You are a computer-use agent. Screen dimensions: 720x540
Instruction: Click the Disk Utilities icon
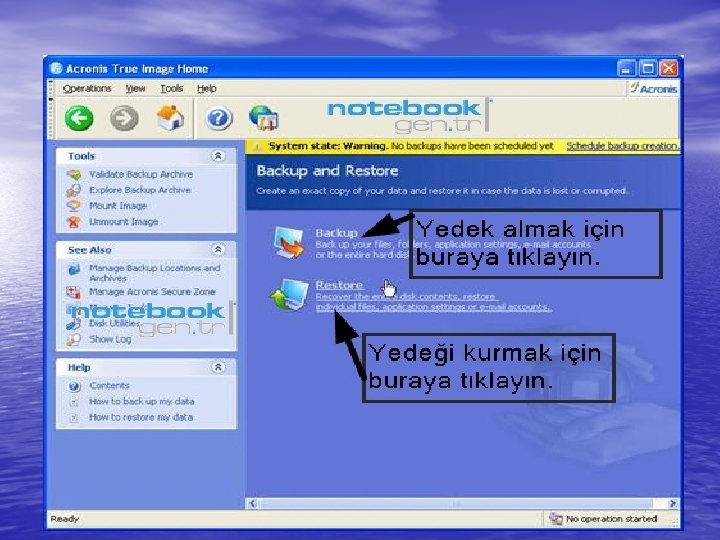[x=73, y=324]
